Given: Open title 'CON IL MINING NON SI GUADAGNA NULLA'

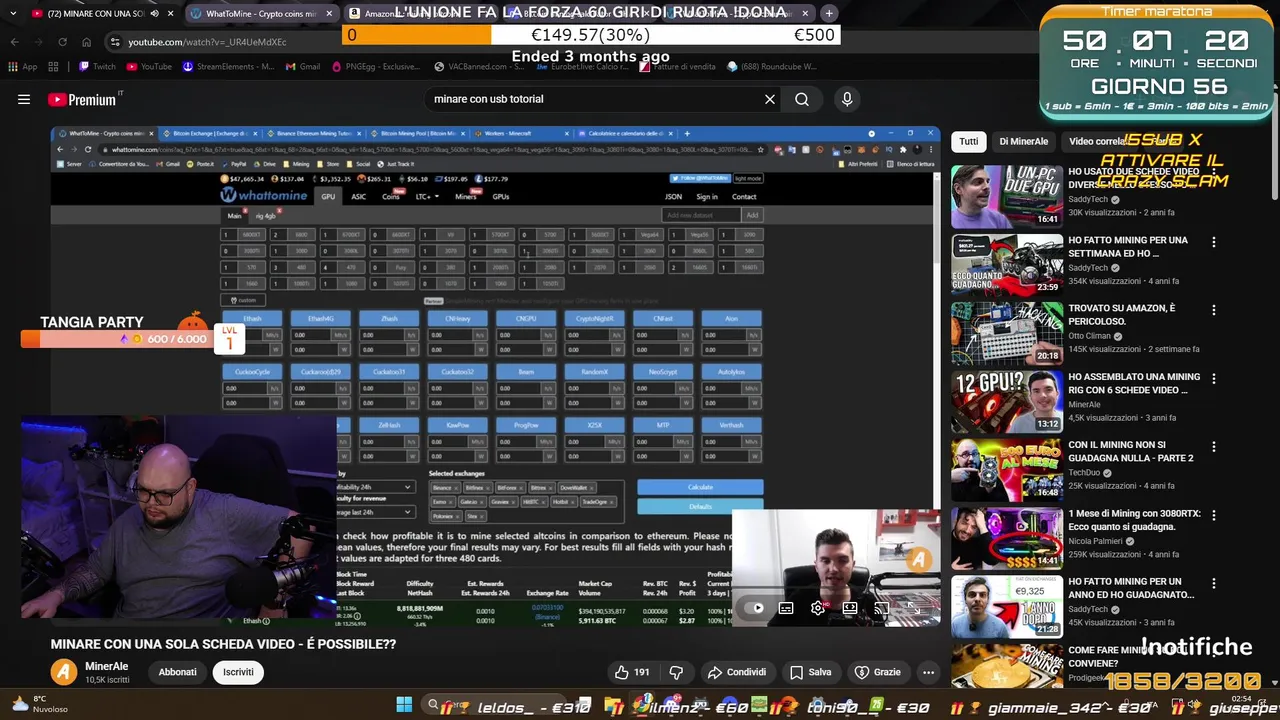Looking at the screenshot, I should 1131,451.
